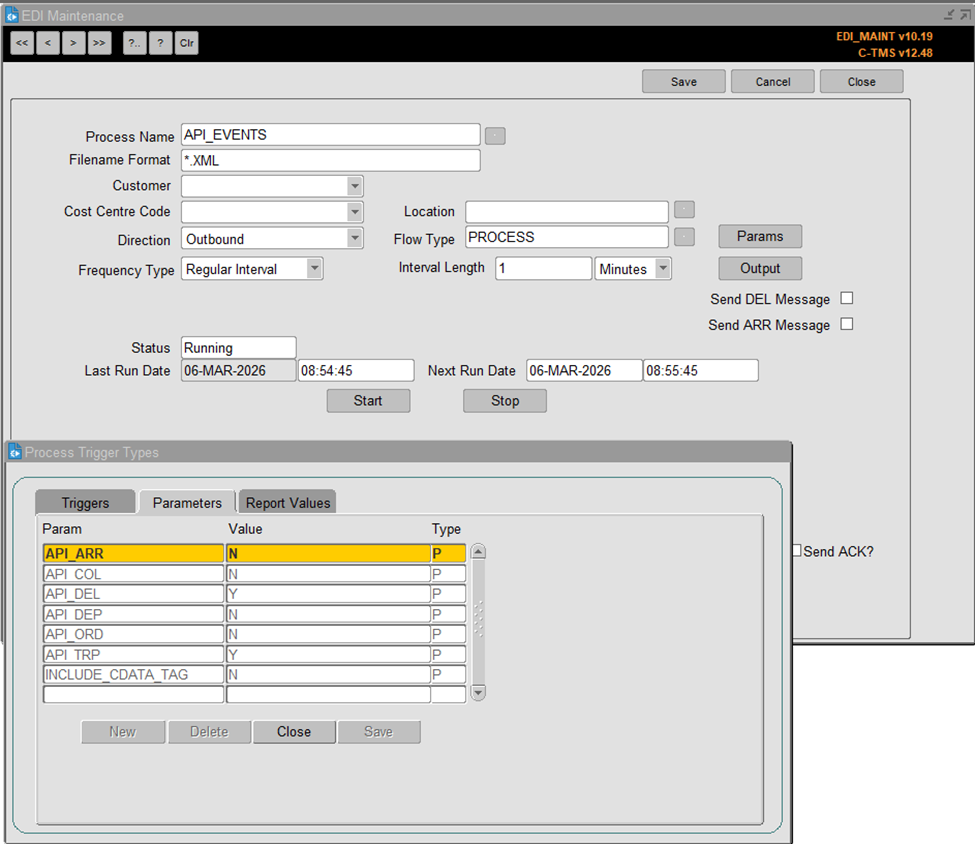Enable the Send ARR Message checkbox
The height and width of the screenshot is (844, 975).
click(844, 324)
